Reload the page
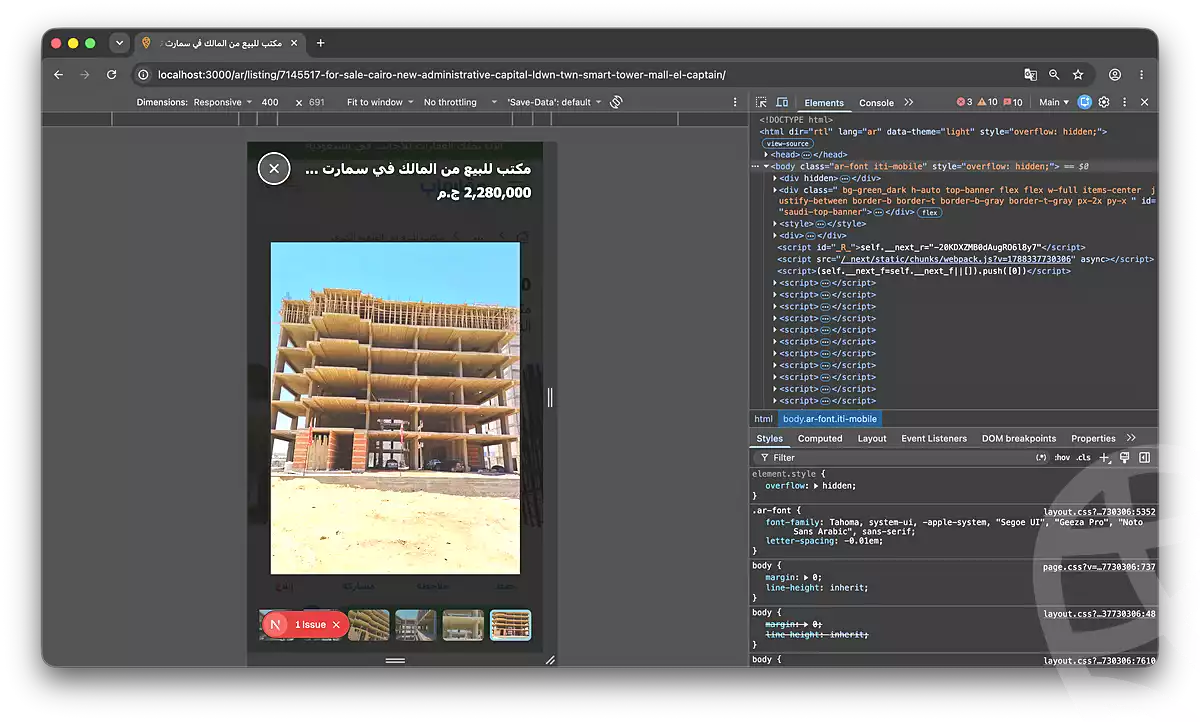The image size is (1200, 722). [112, 75]
